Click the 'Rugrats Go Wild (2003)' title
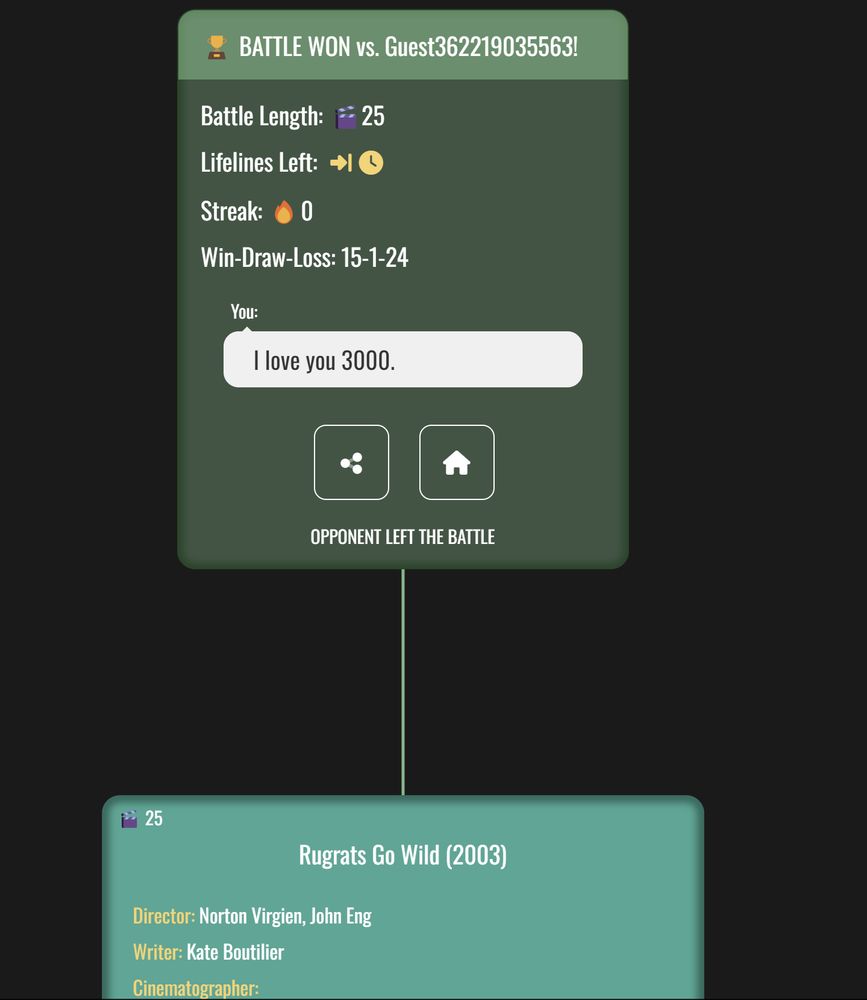Viewport: 867px width, 1000px height. click(403, 855)
